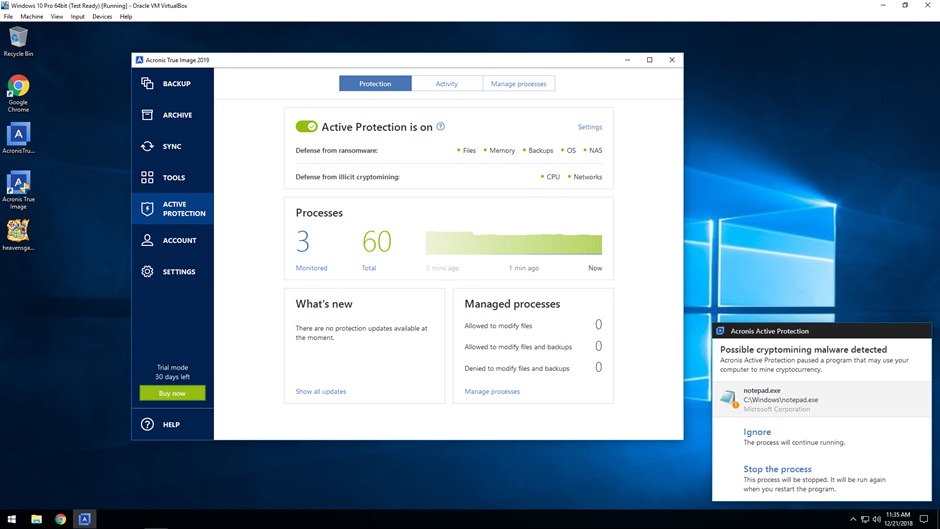Switch to the Manage processes tab
The width and height of the screenshot is (940, 529).
[x=519, y=84]
